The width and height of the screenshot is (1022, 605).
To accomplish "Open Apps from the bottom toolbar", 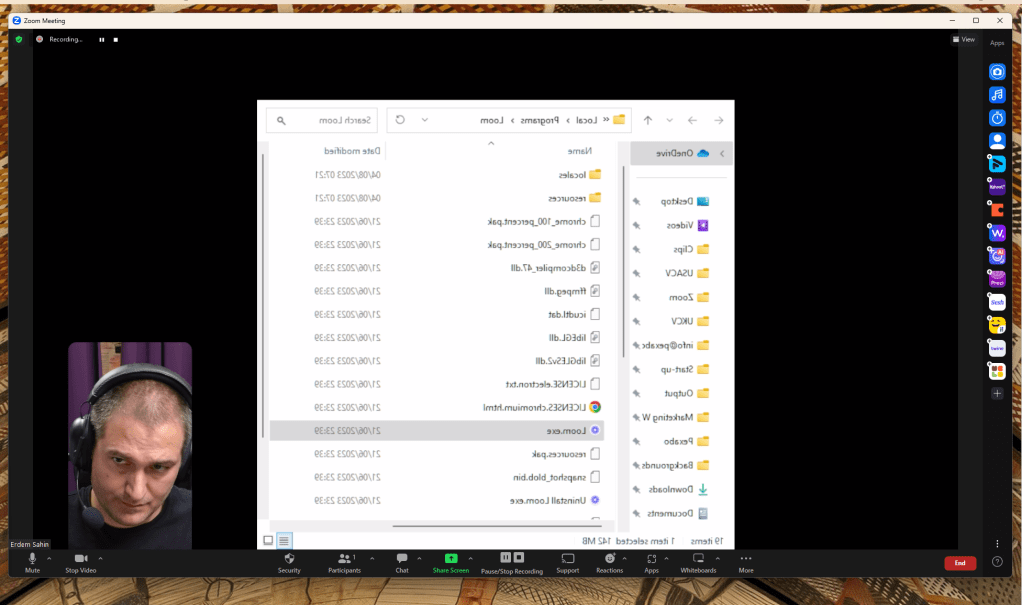I will (651, 563).
